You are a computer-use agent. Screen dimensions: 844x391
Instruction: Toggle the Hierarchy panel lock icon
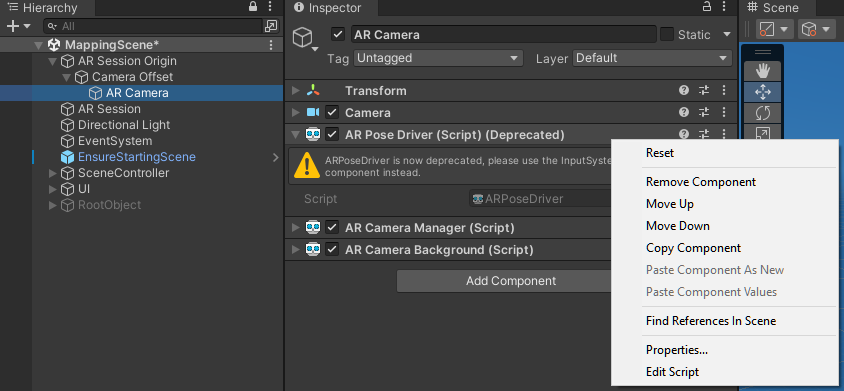coord(253,7)
